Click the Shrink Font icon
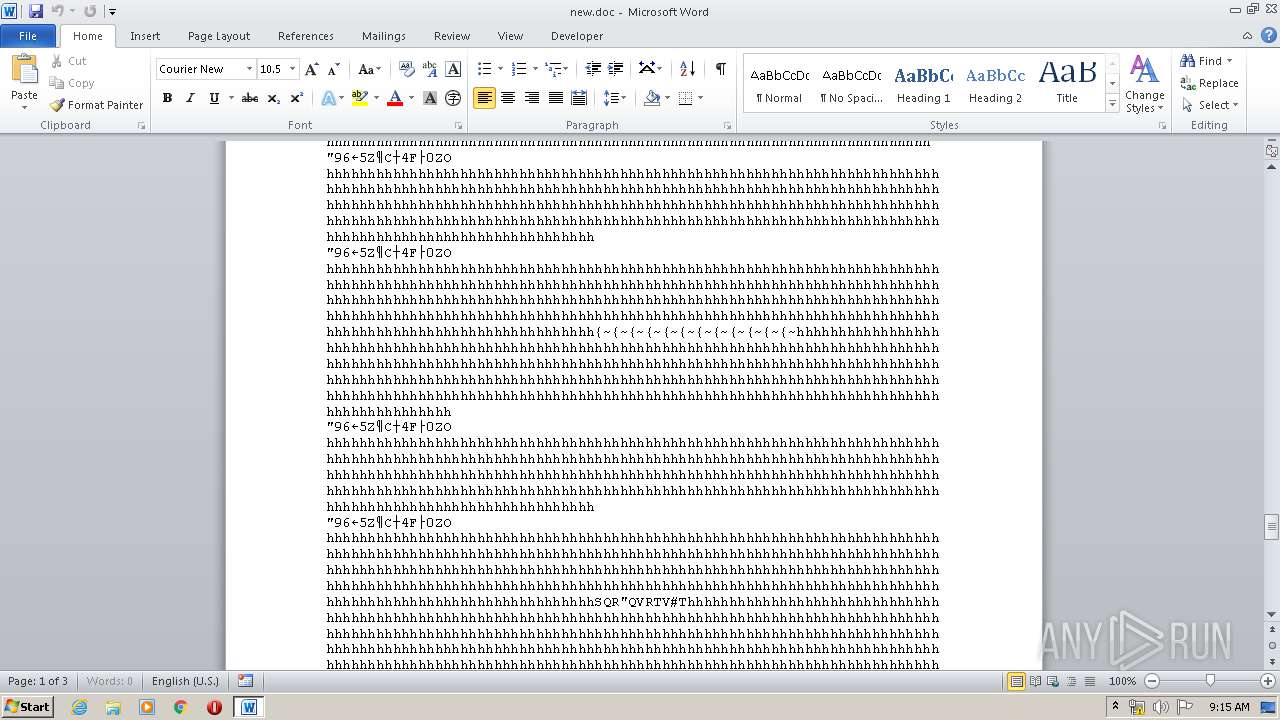Viewport: 1280px width, 720px height. tap(334, 69)
